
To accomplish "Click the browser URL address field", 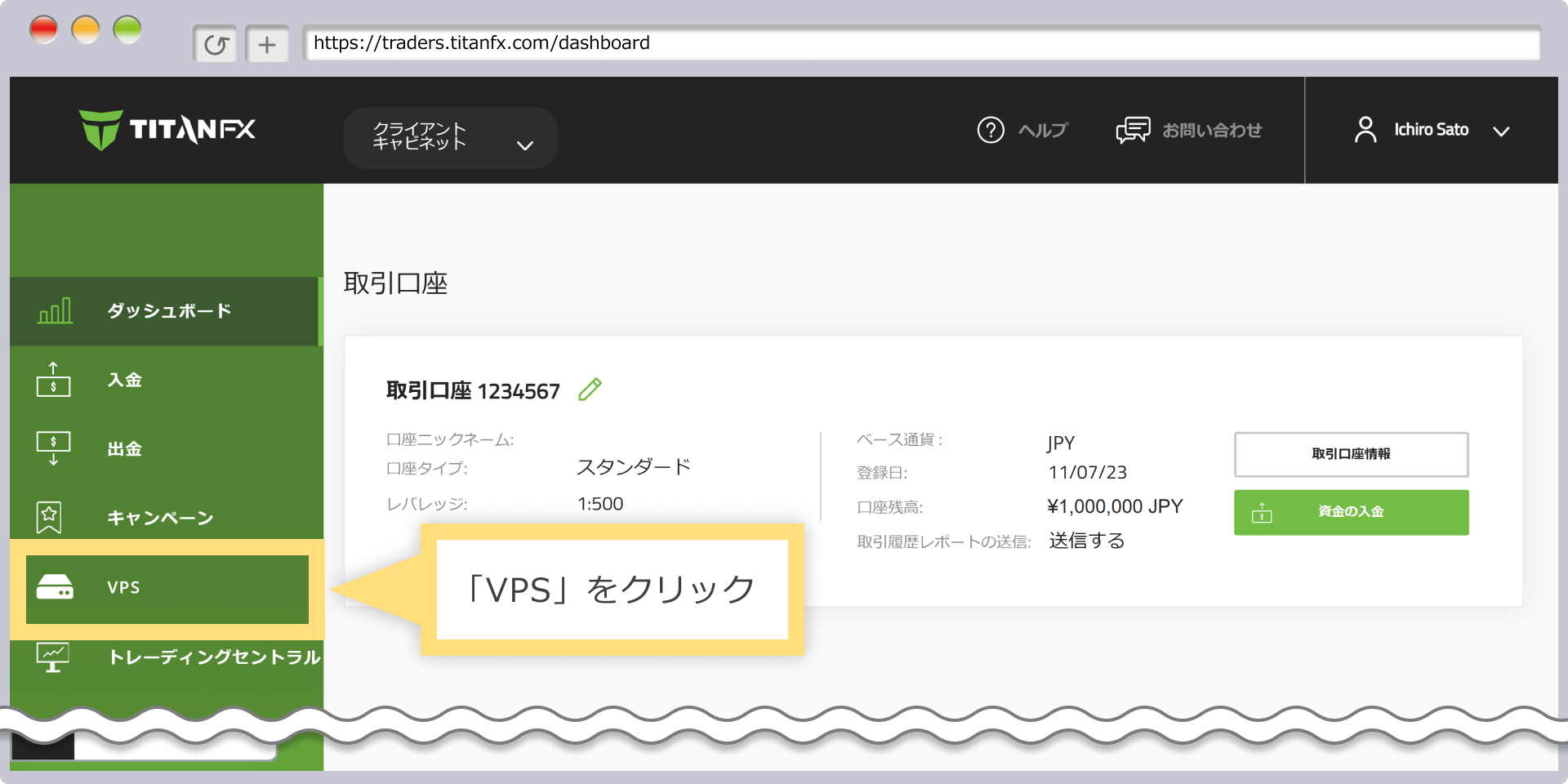I will (x=921, y=43).
